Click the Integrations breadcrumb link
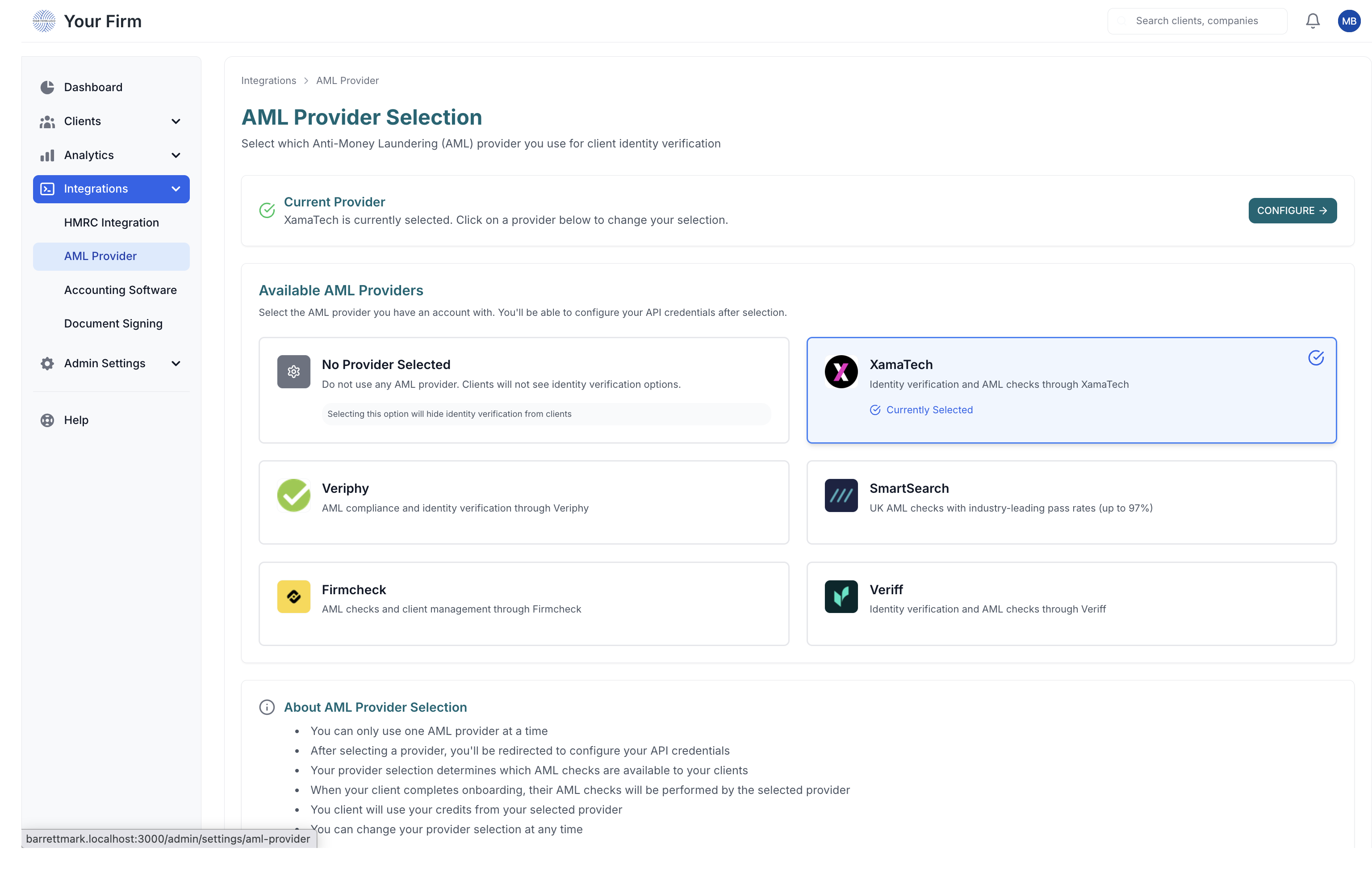 pyautogui.click(x=268, y=80)
